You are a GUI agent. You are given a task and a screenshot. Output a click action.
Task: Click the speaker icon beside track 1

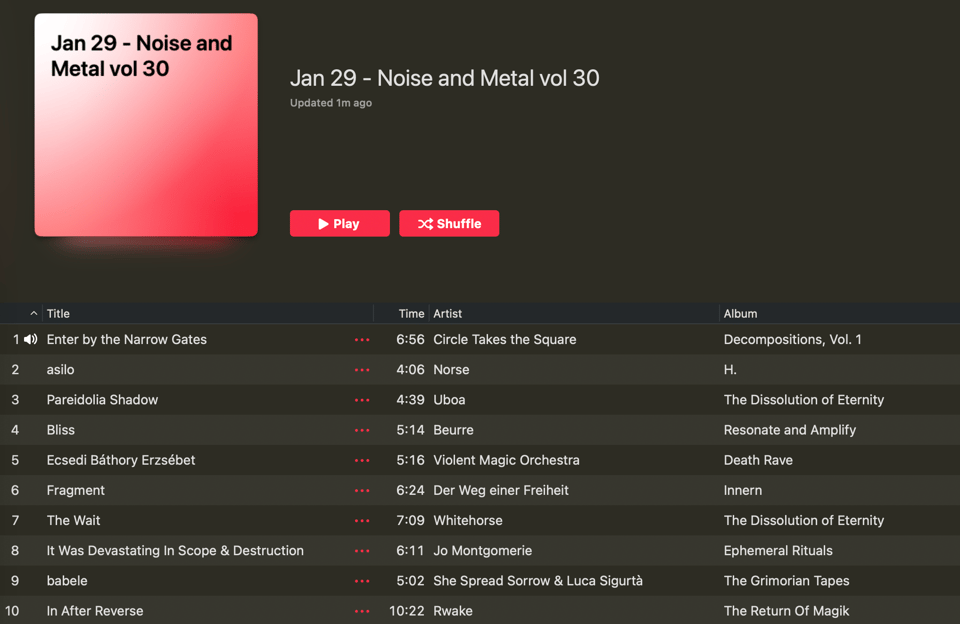click(31, 340)
